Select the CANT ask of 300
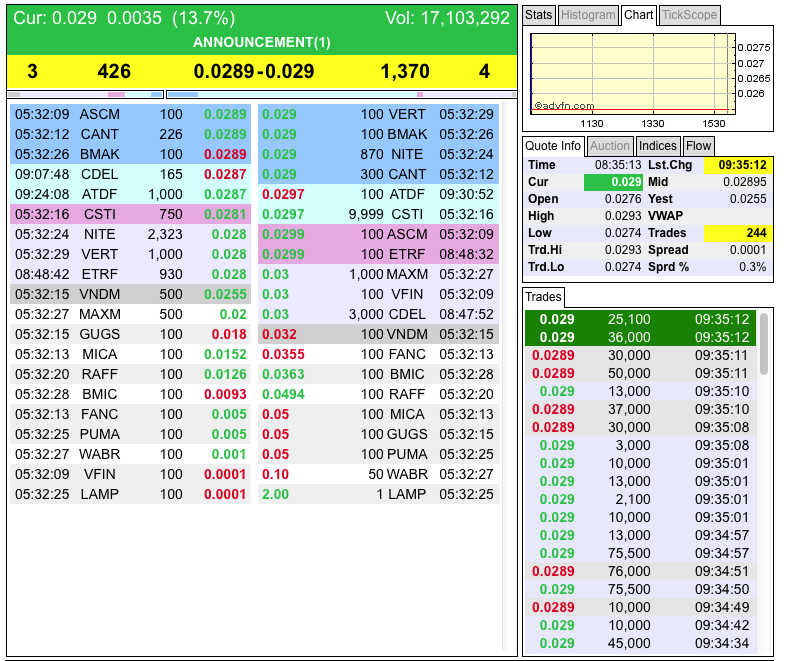The width and height of the screenshot is (790, 661). tap(378, 174)
